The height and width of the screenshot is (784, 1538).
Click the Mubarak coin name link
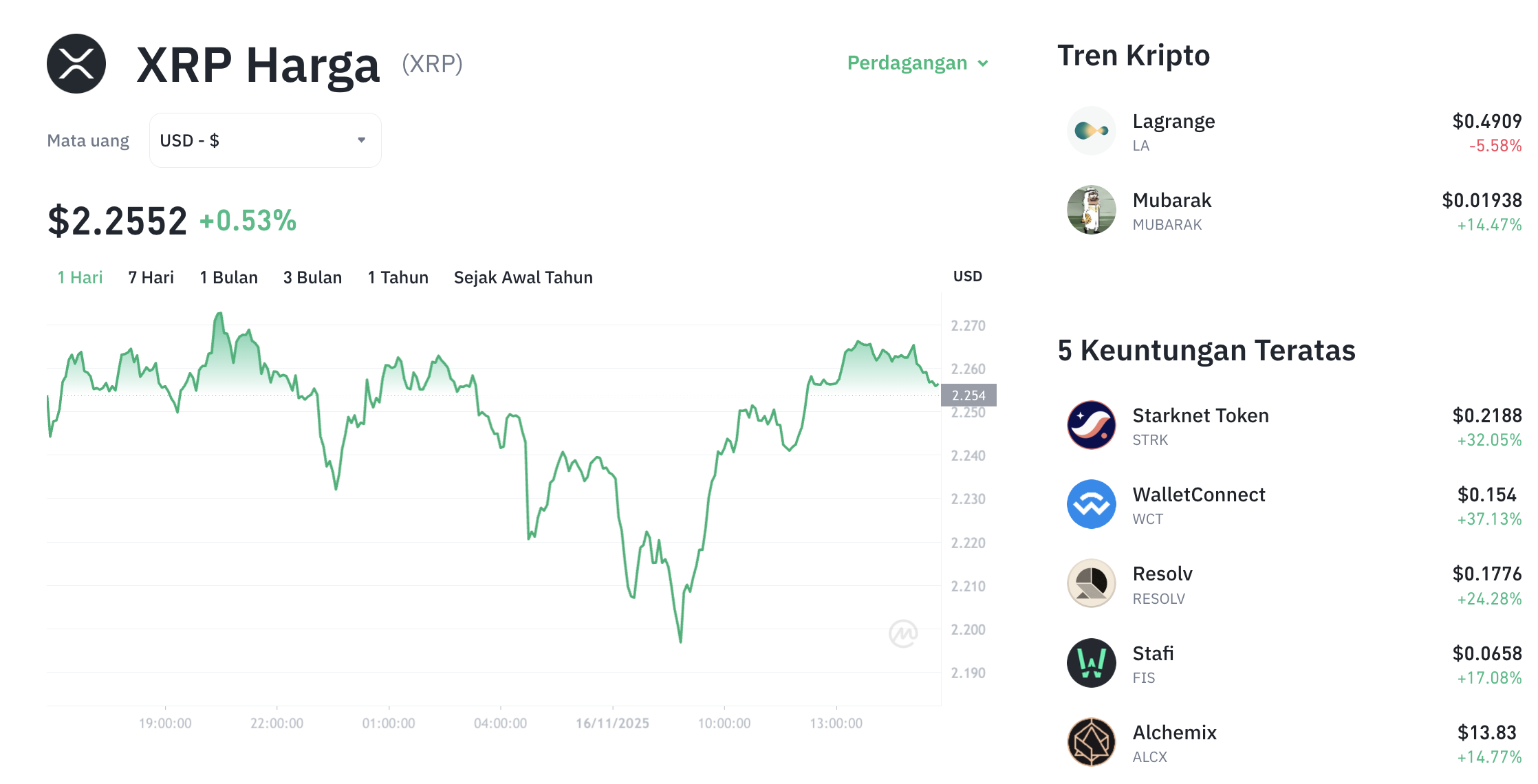1172,200
